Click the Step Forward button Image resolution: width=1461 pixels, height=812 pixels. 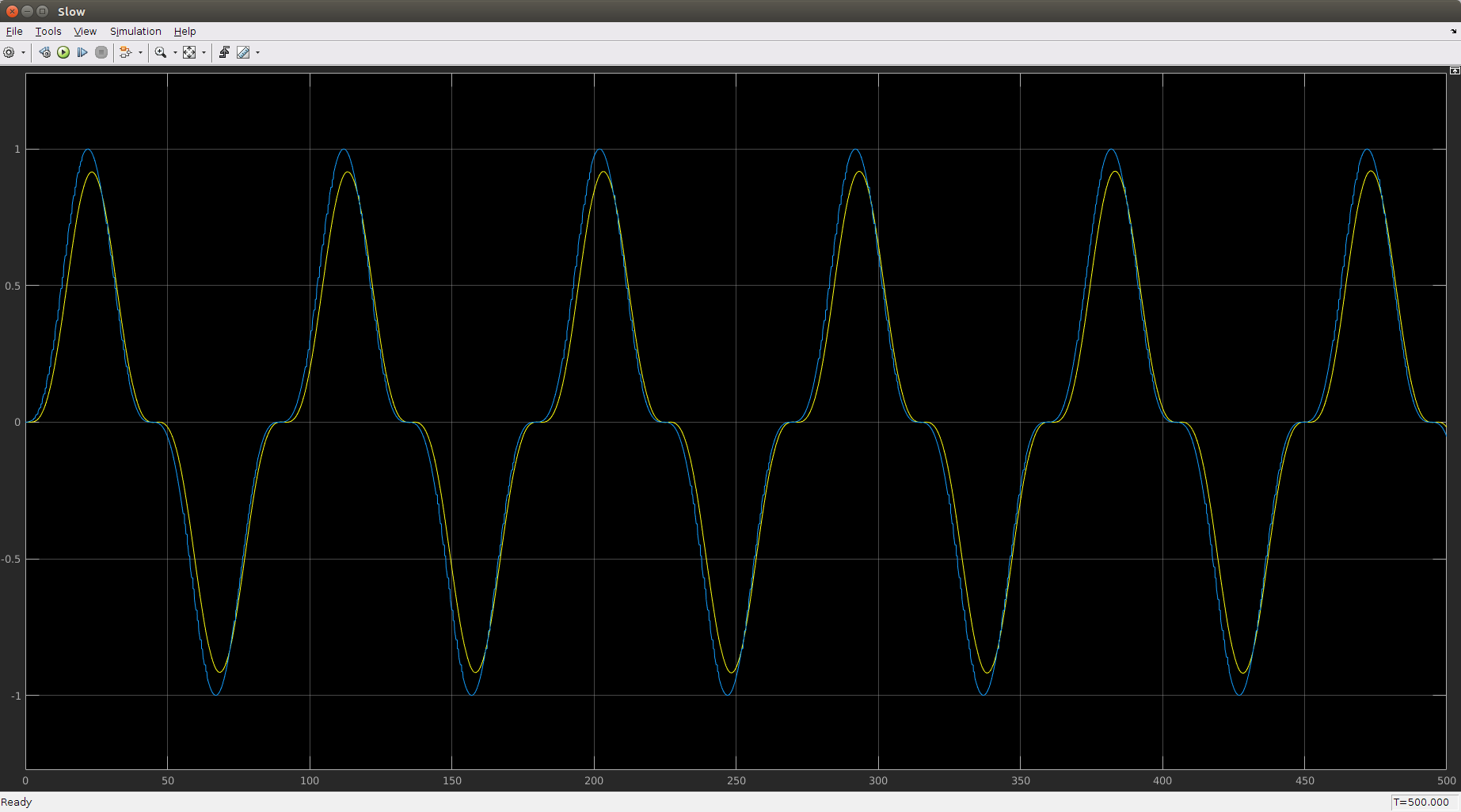coord(82,52)
